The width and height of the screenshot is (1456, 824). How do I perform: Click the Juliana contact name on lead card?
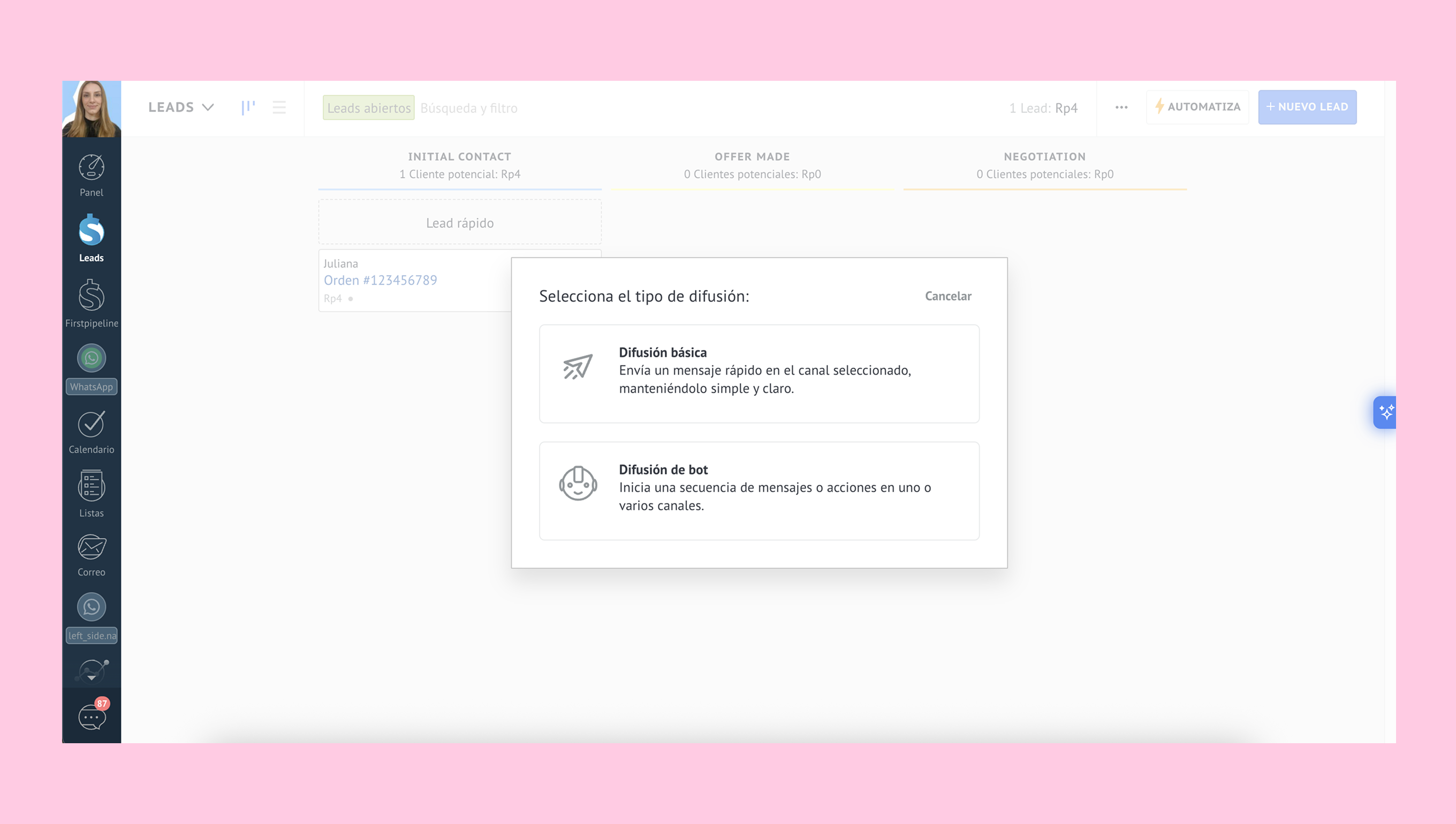tap(341, 264)
